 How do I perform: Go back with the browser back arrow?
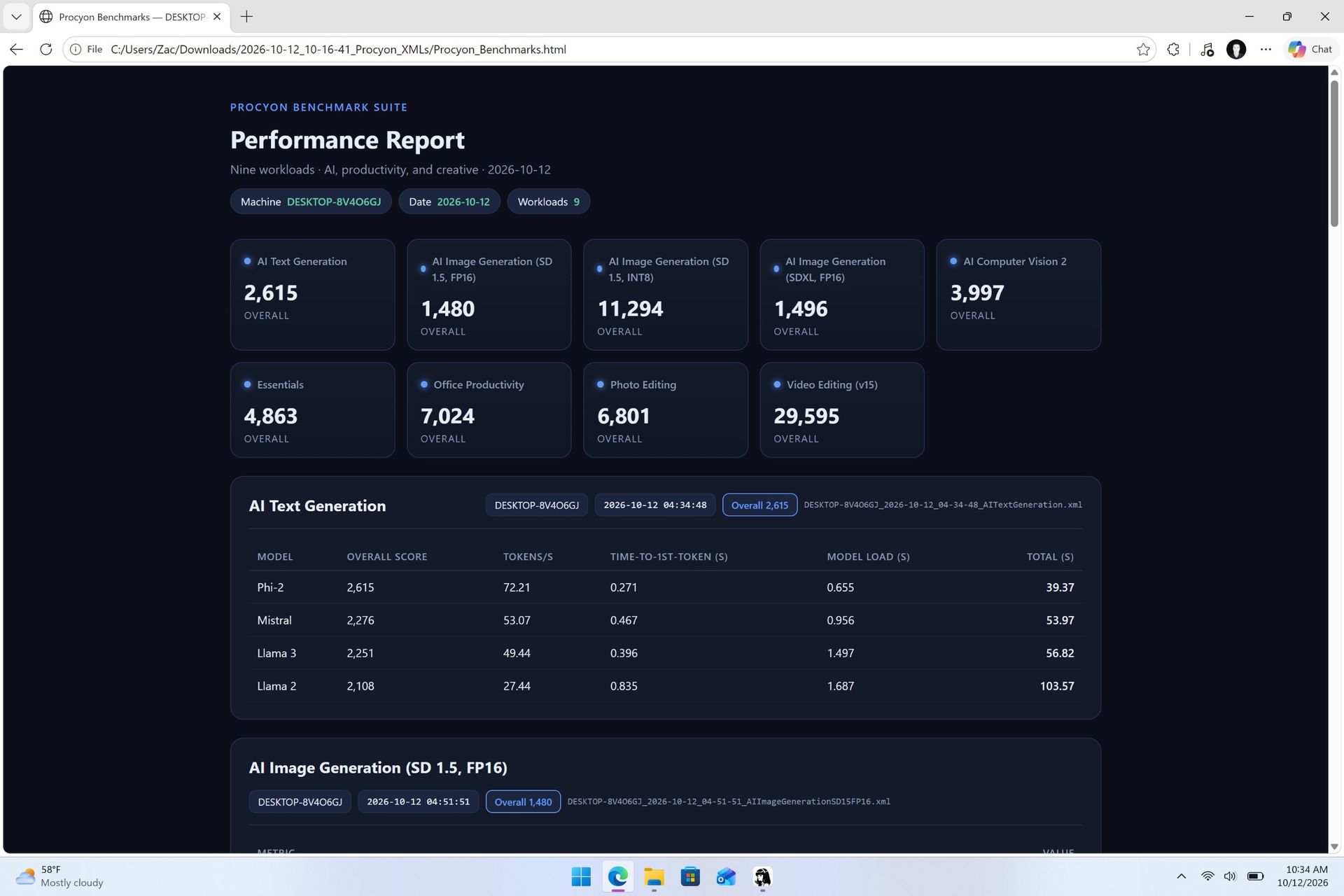tap(17, 49)
